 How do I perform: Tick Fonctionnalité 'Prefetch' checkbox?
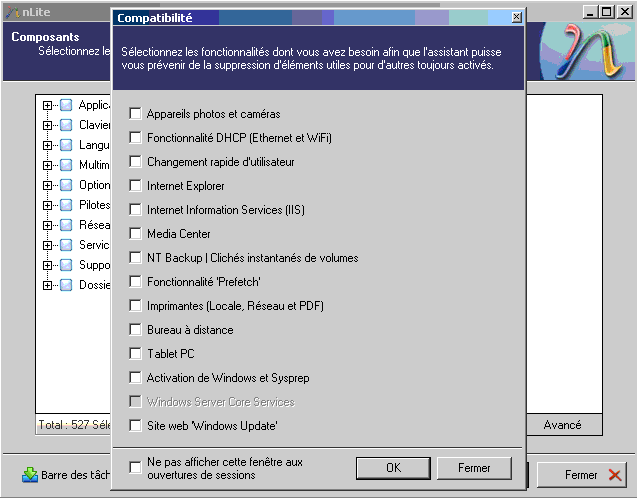click(135, 281)
